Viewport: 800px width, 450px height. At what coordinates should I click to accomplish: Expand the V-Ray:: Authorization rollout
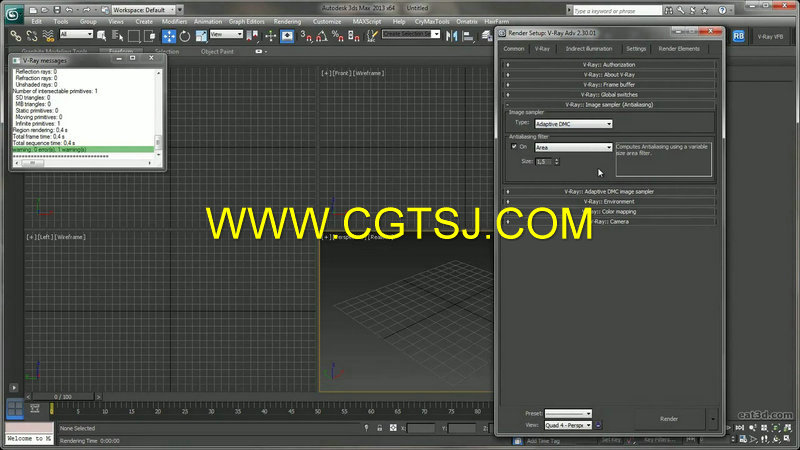[609, 65]
